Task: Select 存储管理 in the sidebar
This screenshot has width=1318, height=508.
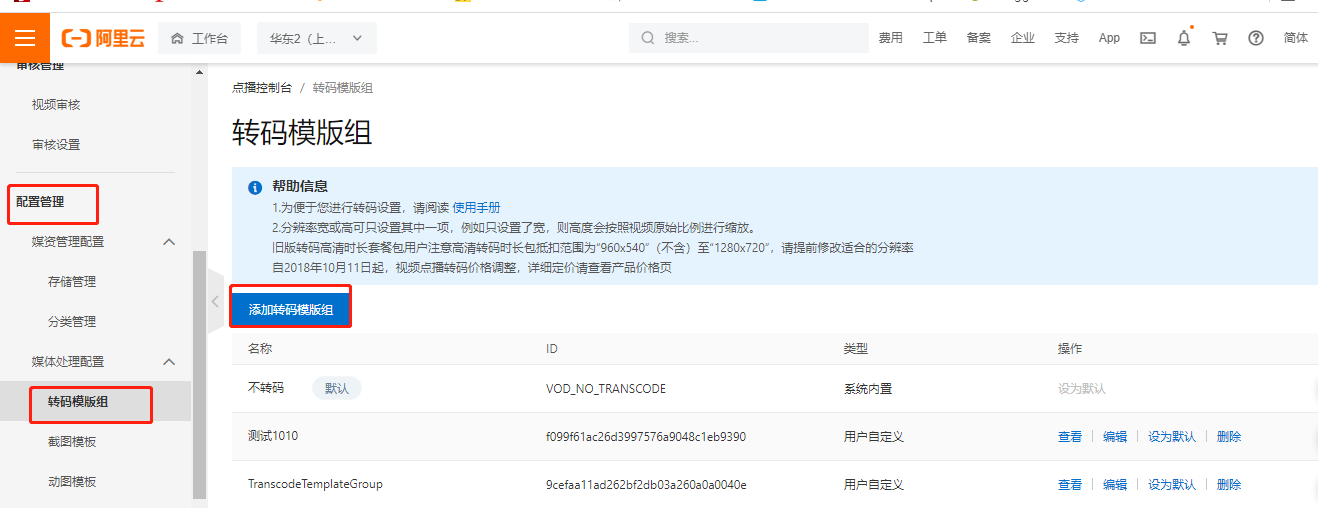Action: 72,282
